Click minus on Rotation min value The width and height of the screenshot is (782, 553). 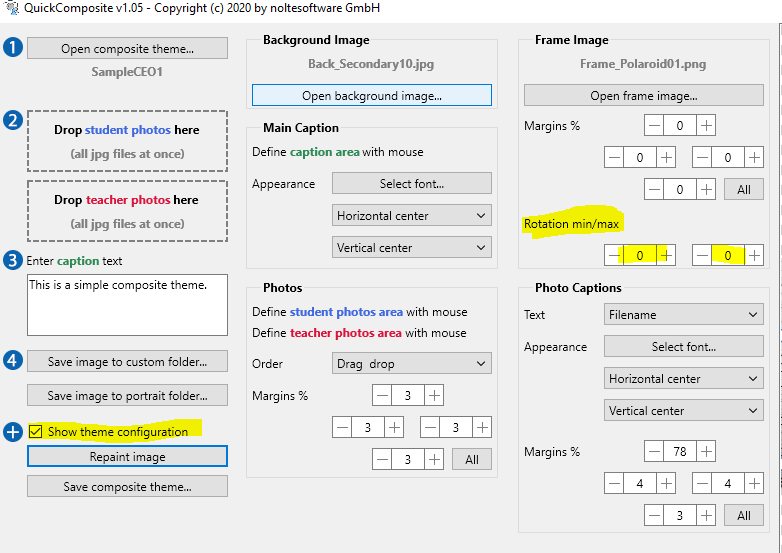click(614, 255)
